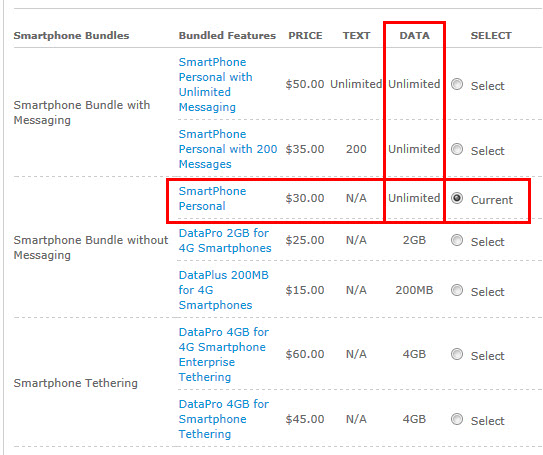543x455 pixels.
Task: Click the SELECT column header
Action: [491, 35]
